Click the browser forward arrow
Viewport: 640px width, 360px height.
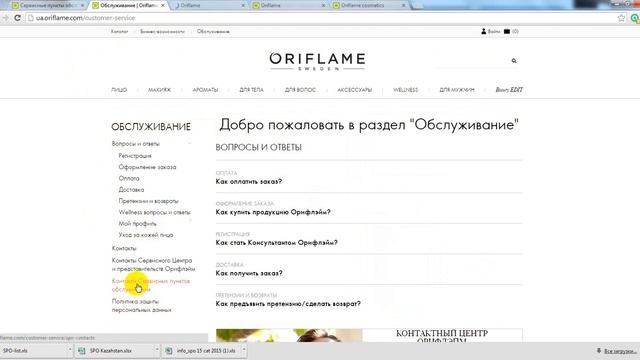[x=5, y=18]
